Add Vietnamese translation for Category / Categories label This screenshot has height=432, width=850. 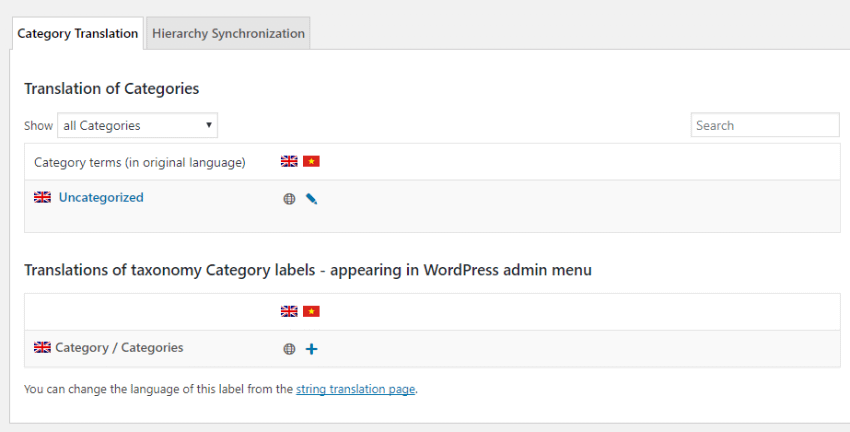(x=311, y=349)
